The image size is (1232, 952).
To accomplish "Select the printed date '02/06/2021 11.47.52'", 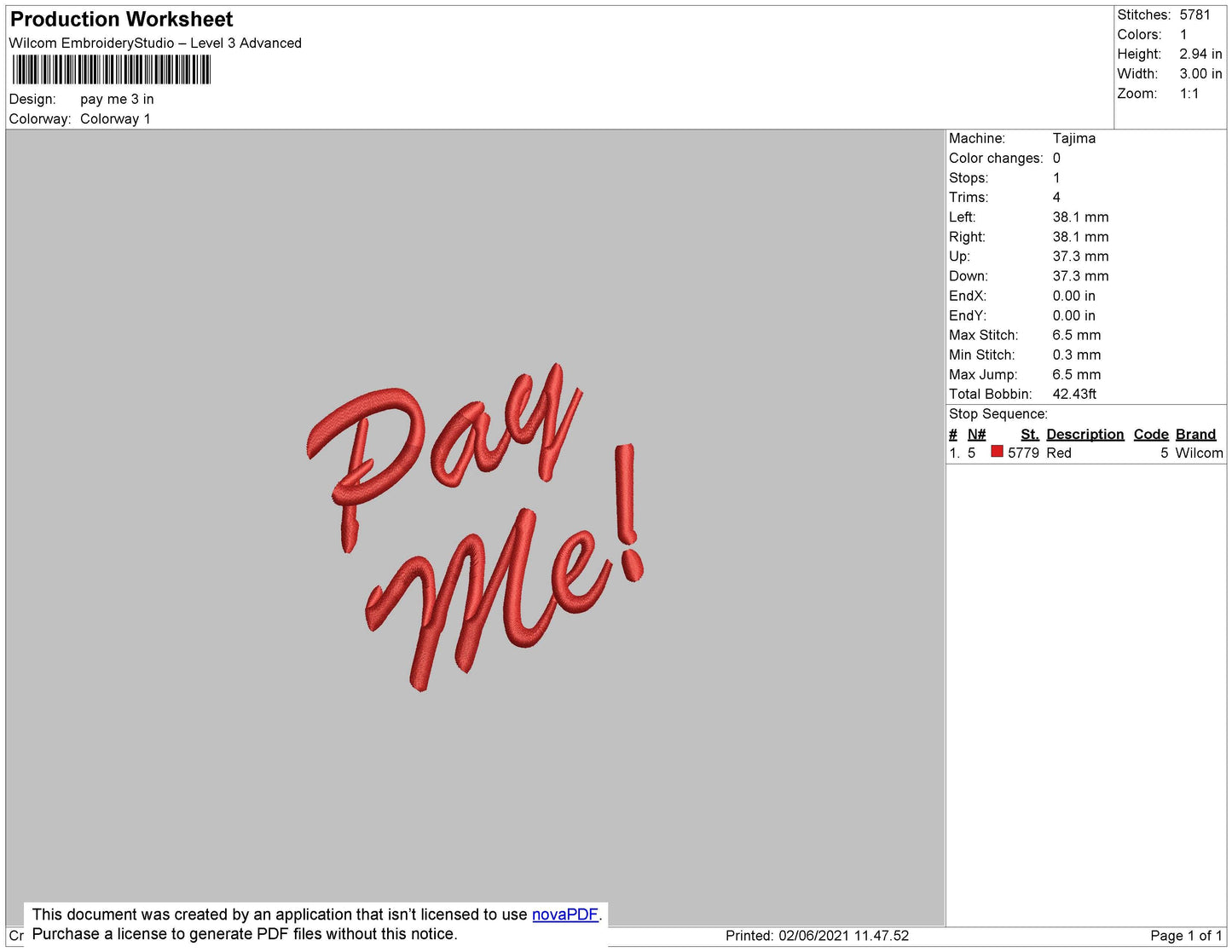I will 844,936.
